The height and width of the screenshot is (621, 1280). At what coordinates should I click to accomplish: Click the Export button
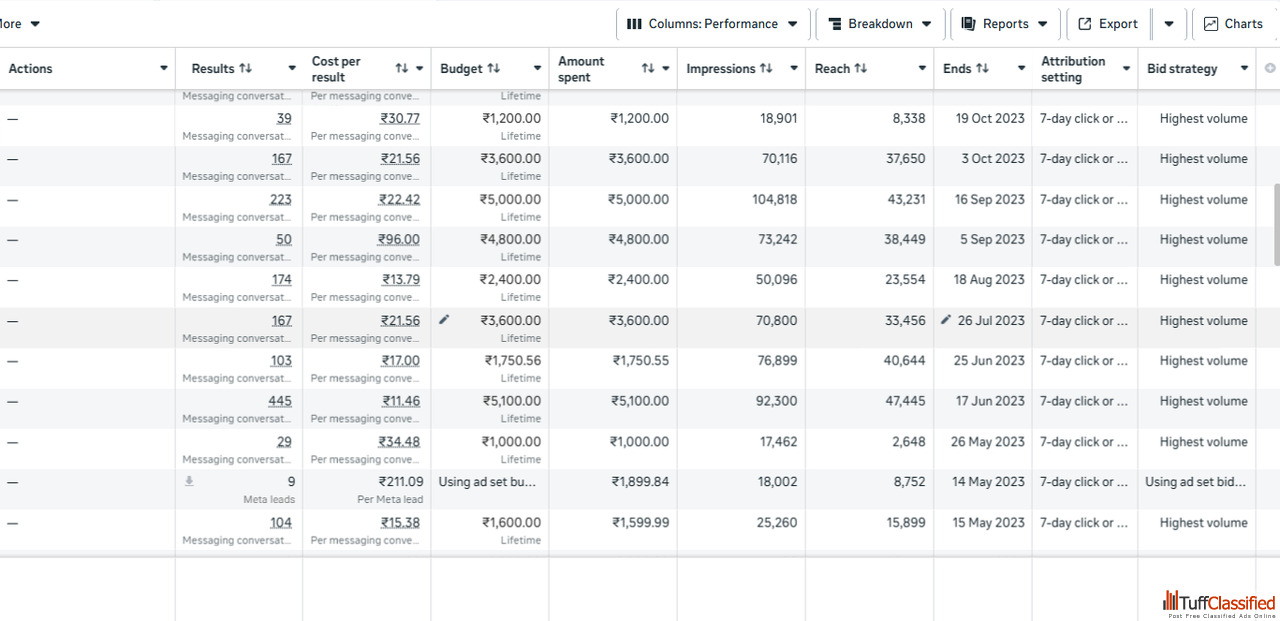1108,24
